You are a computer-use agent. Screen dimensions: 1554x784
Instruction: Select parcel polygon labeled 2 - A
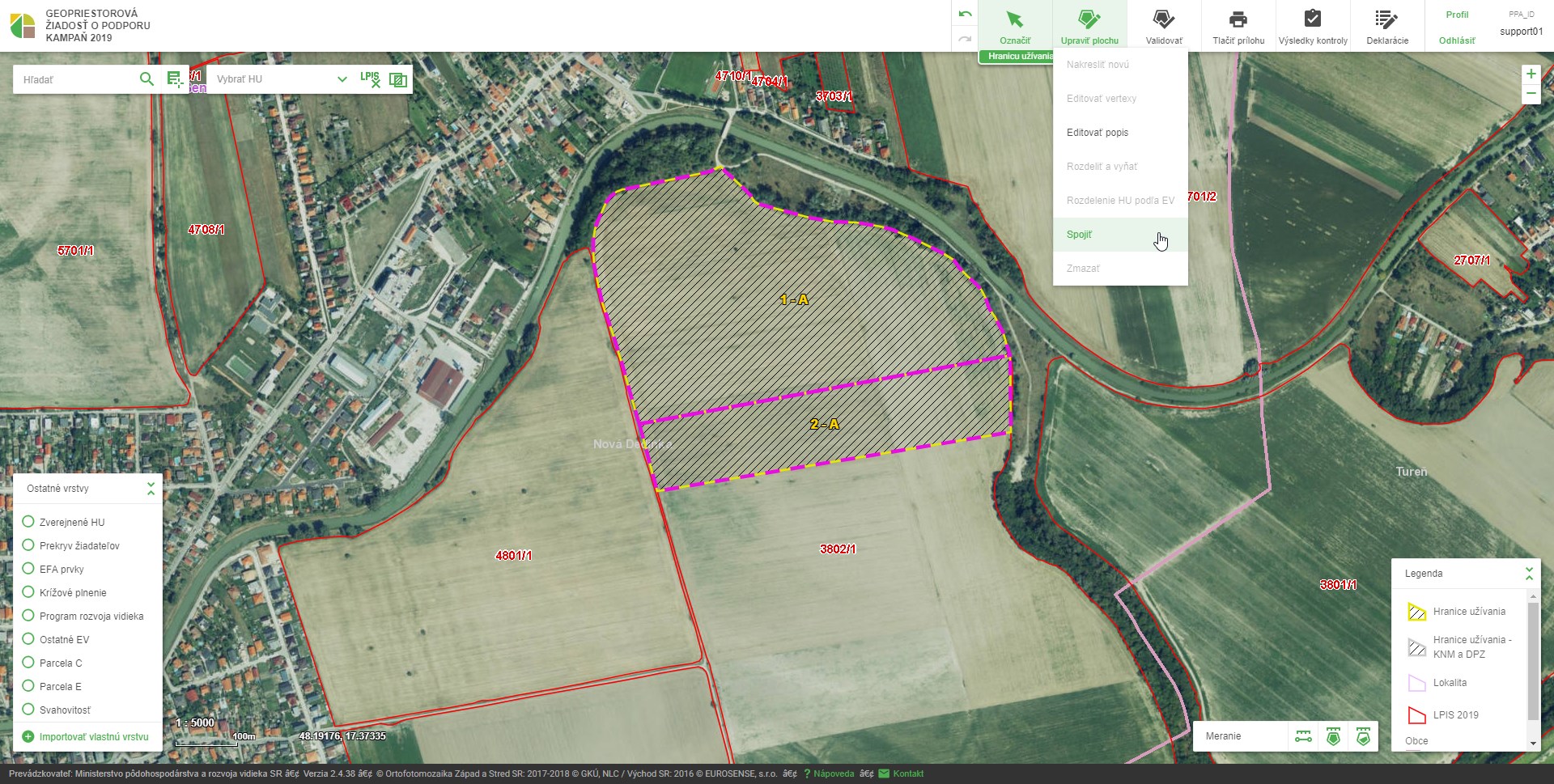click(x=824, y=424)
